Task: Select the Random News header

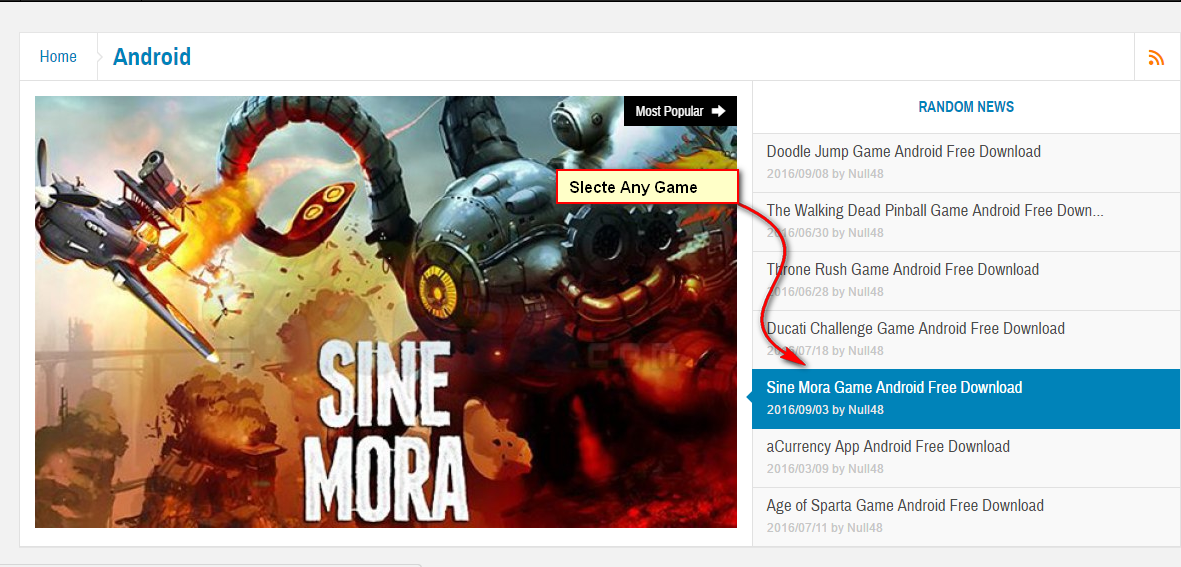Action: (966, 107)
